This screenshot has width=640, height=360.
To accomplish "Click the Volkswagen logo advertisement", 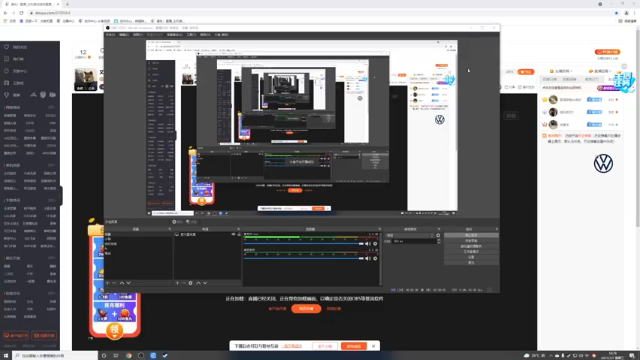I will click(603, 164).
